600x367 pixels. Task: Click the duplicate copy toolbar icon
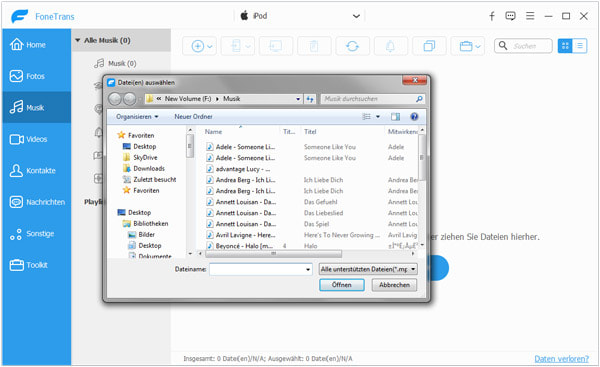point(429,46)
